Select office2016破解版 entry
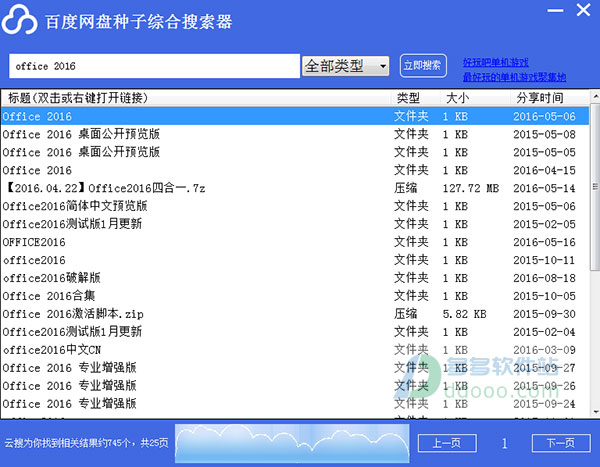The width and height of the screenshot is (600, 467). (x=295, y=278)
